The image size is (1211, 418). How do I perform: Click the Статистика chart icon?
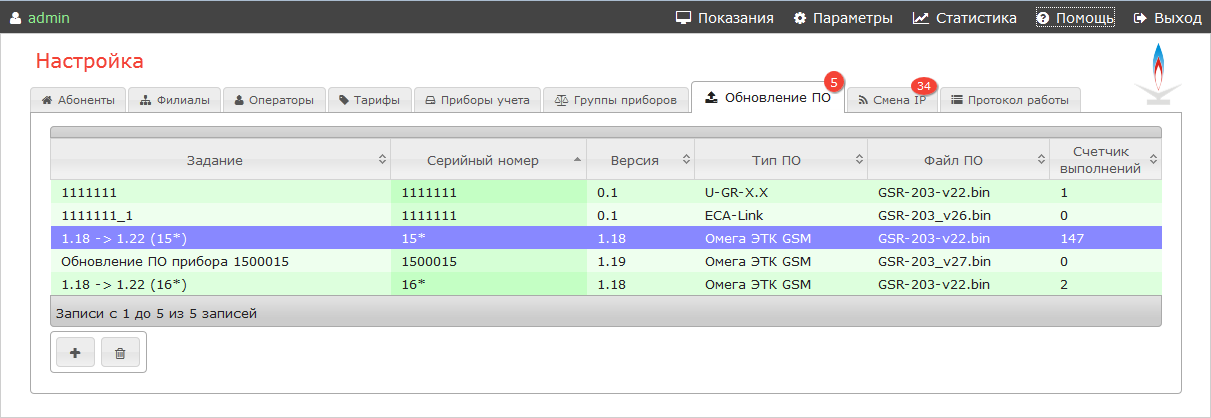coord(921,18)
